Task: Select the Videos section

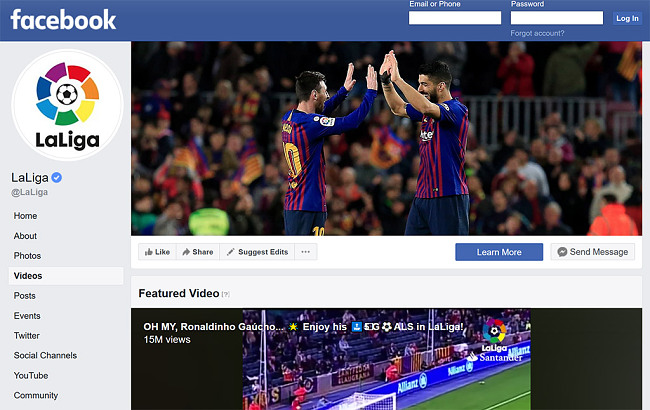Action: click(66, 276)
